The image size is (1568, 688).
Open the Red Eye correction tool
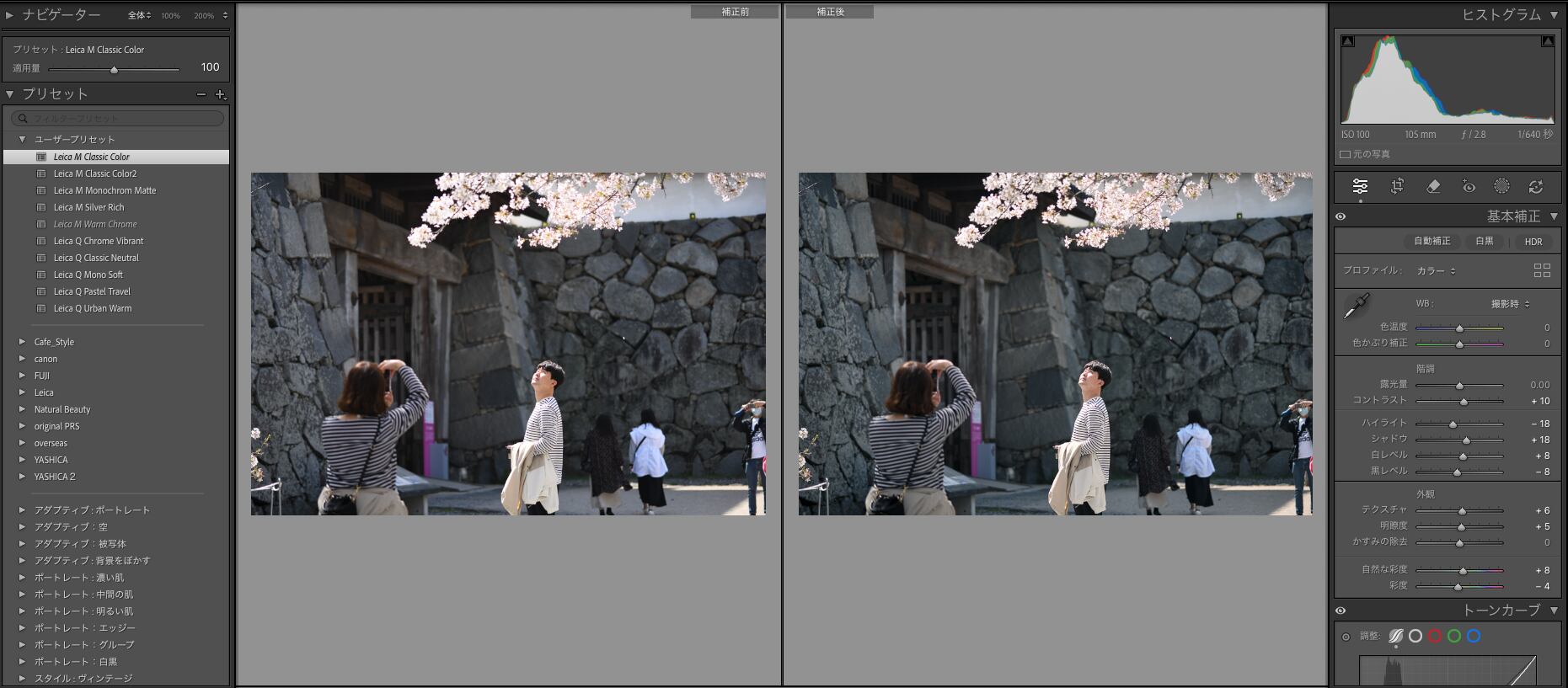click(x=1469, y=186)
